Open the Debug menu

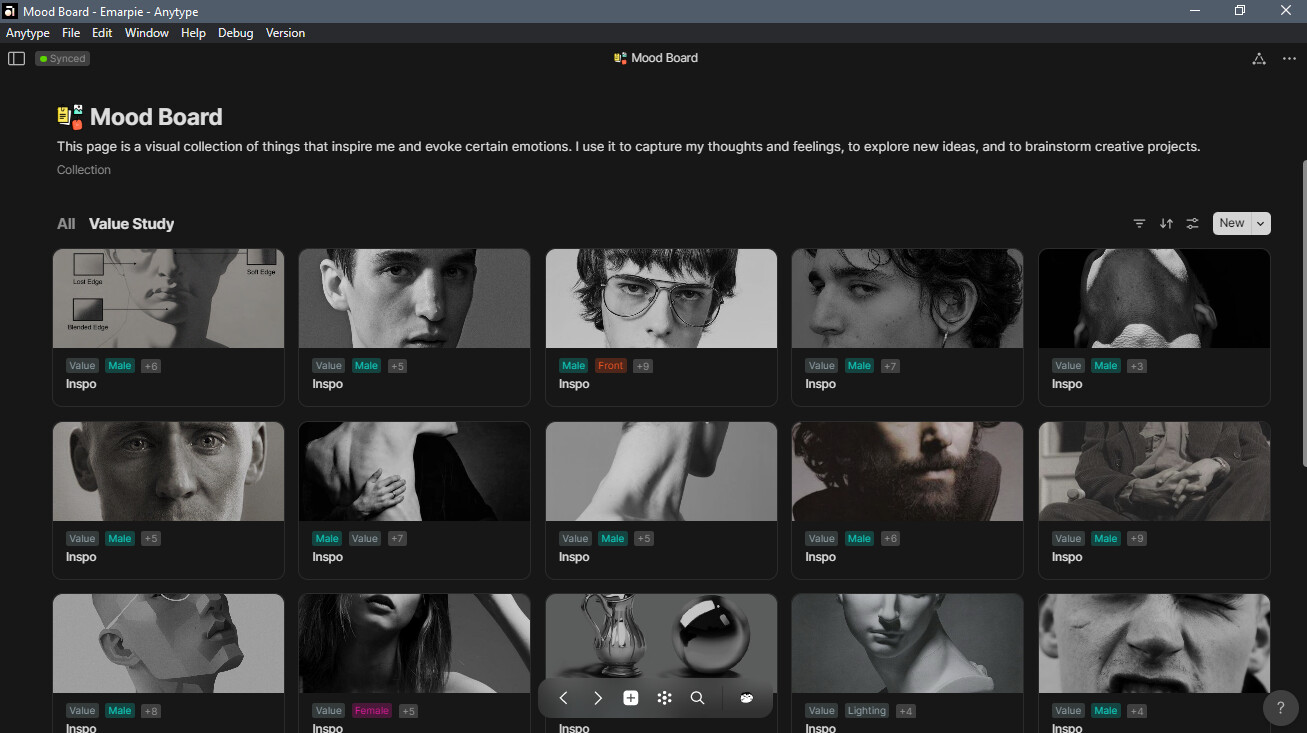(x=235, y=33)
